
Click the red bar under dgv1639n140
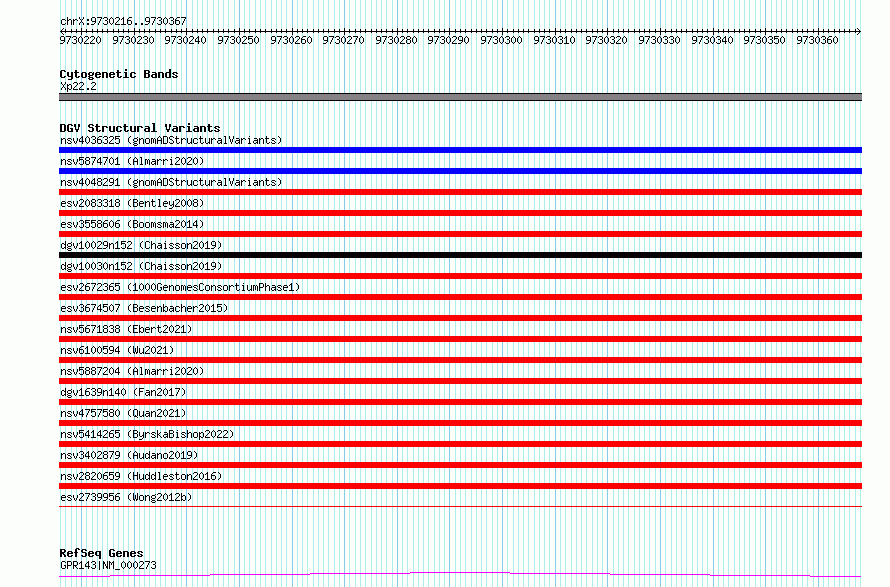[460, 402]
